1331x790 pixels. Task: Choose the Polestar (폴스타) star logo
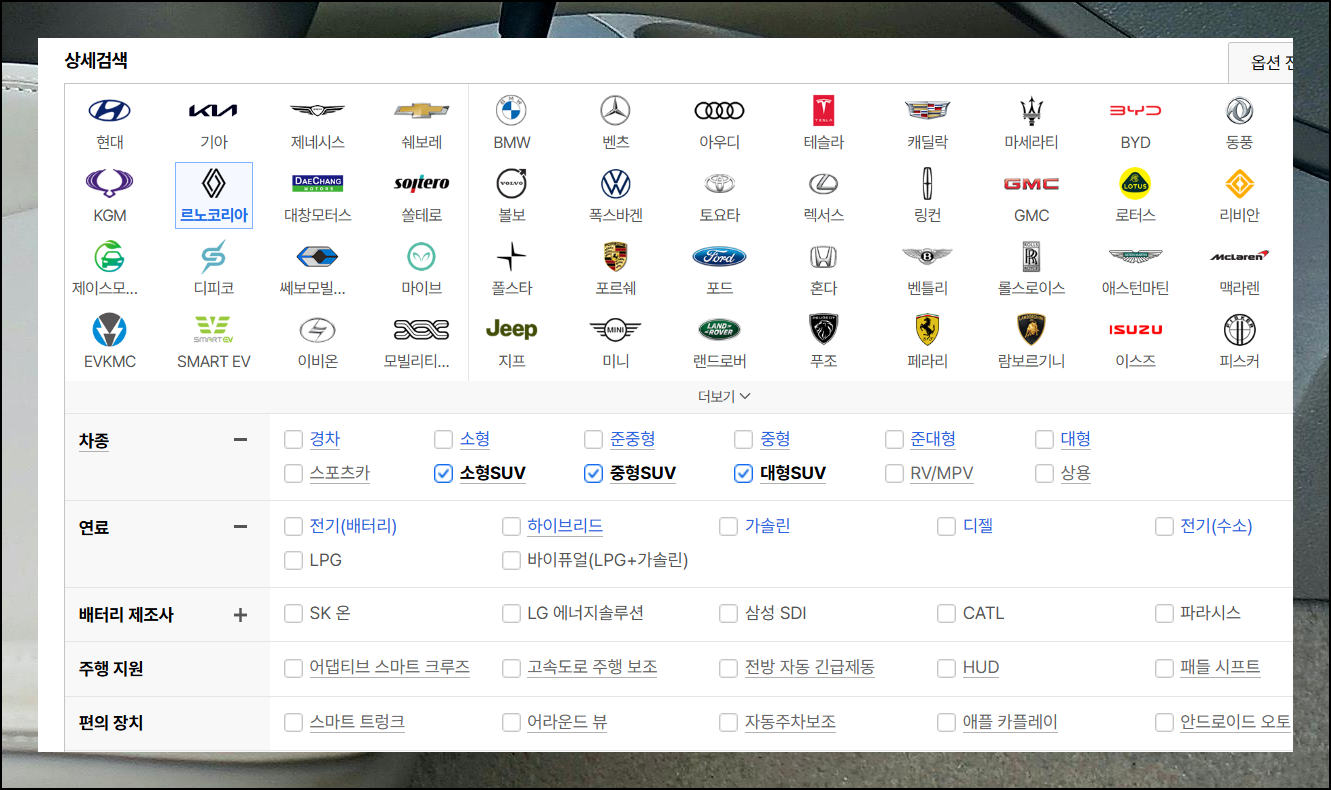click(x=512, y=257)
